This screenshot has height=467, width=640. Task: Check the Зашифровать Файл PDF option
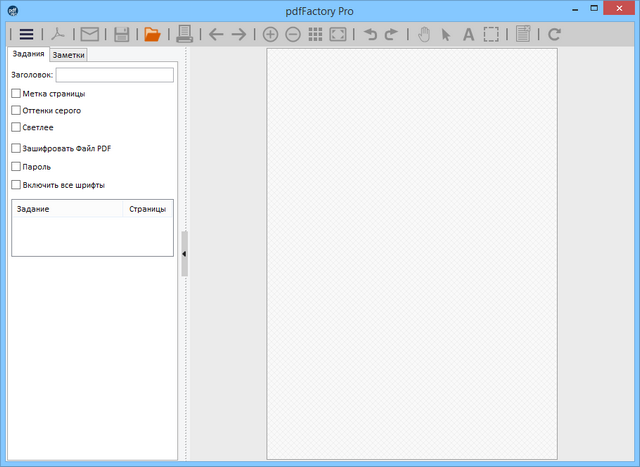16,148
